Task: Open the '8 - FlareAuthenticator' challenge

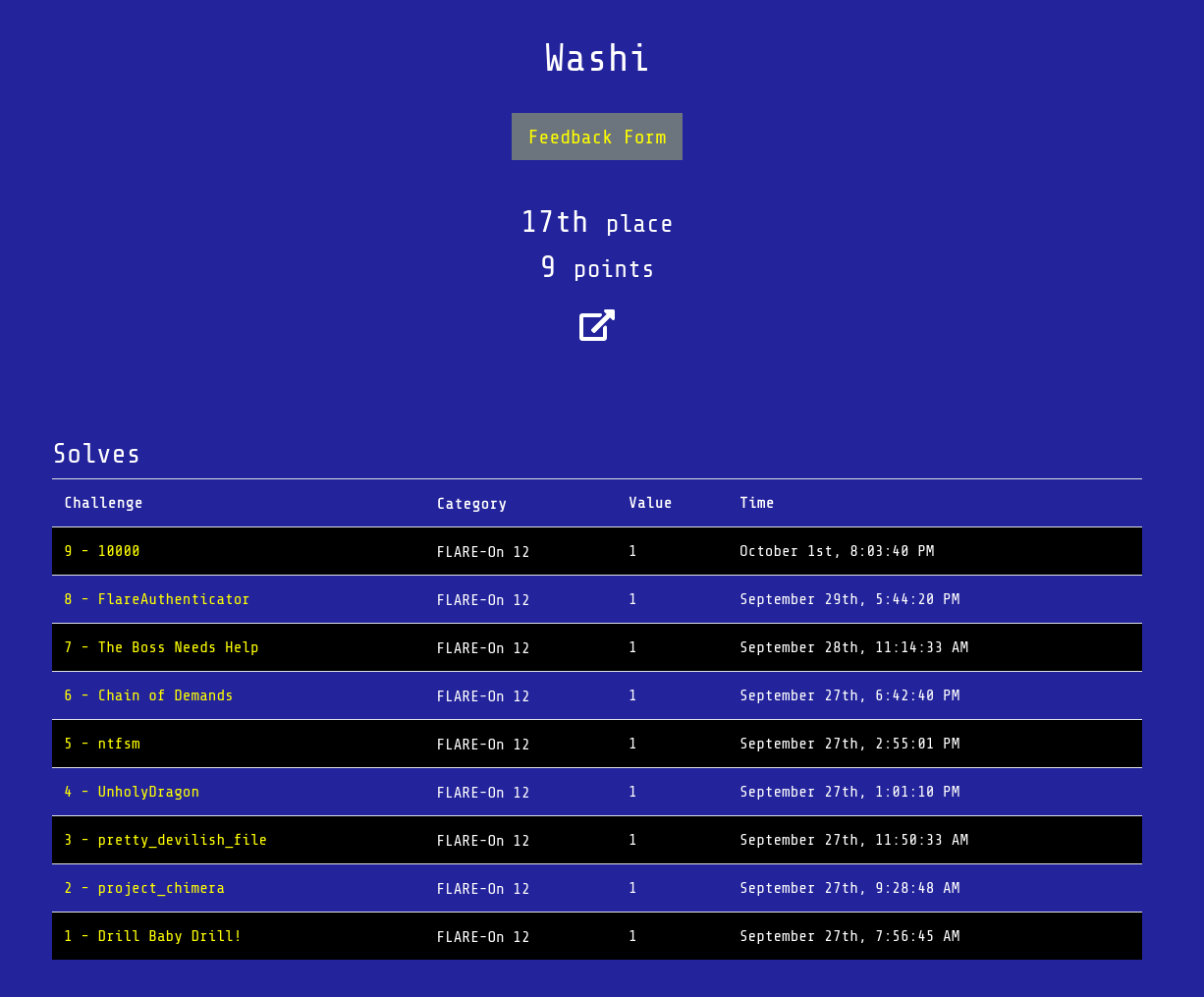Action: (157, 599)
